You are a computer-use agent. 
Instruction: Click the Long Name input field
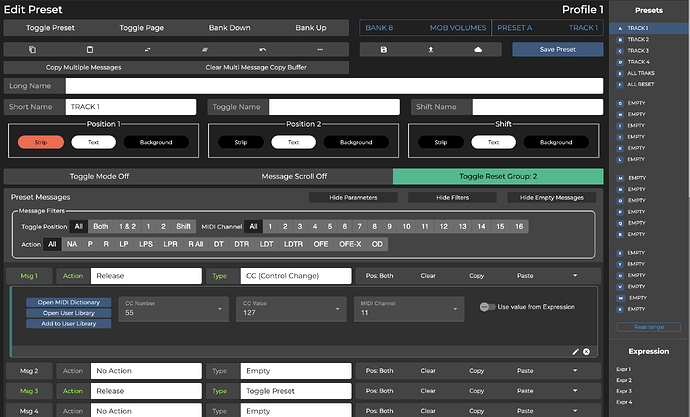click(x=333, y=86)
